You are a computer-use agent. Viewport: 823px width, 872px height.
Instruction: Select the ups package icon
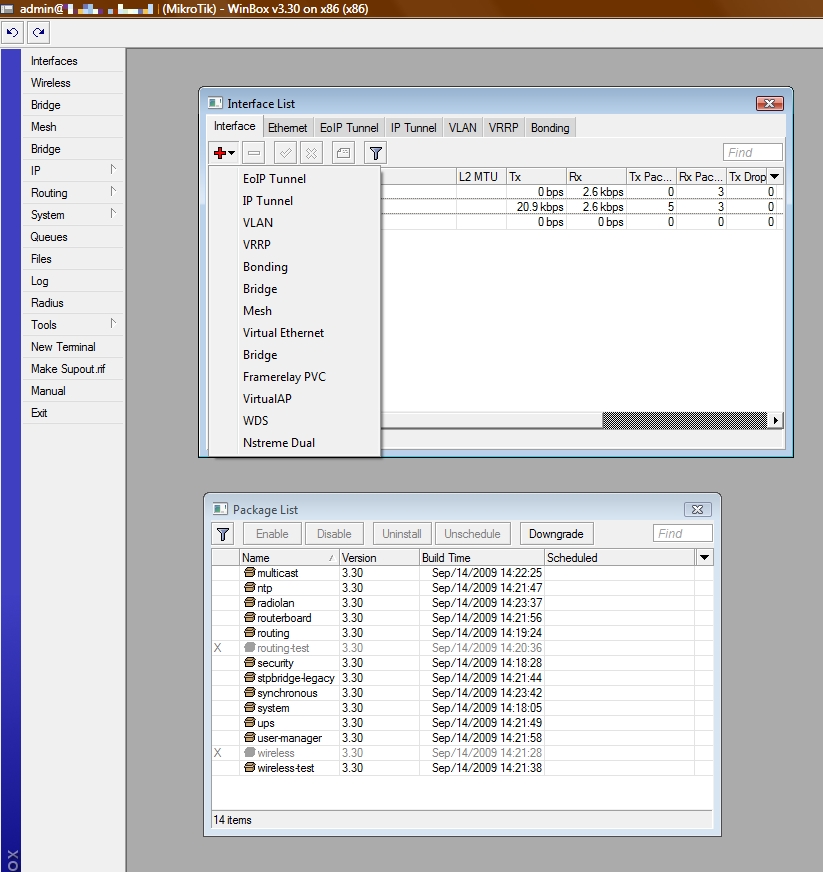pyautogui.click(x=250, y=722)
